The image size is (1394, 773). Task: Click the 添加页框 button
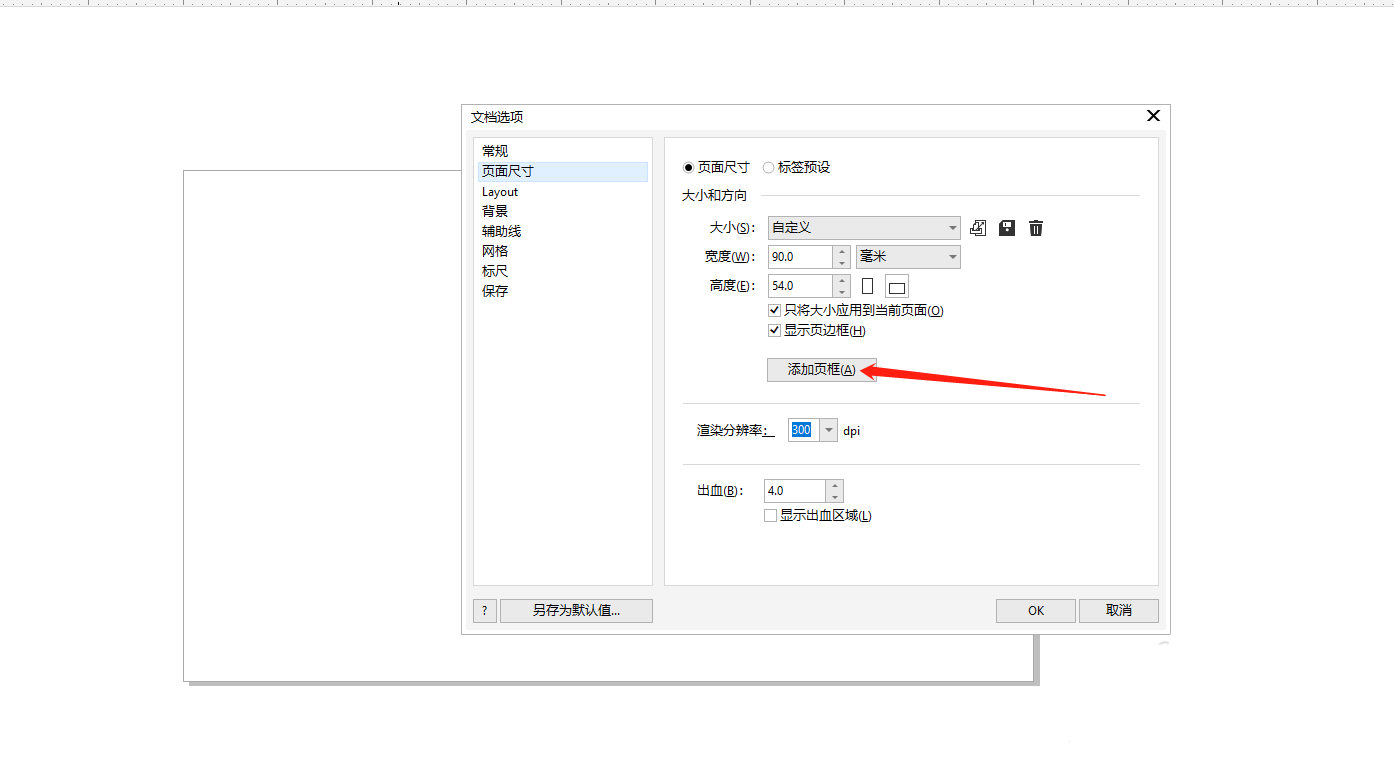[820, 369]
